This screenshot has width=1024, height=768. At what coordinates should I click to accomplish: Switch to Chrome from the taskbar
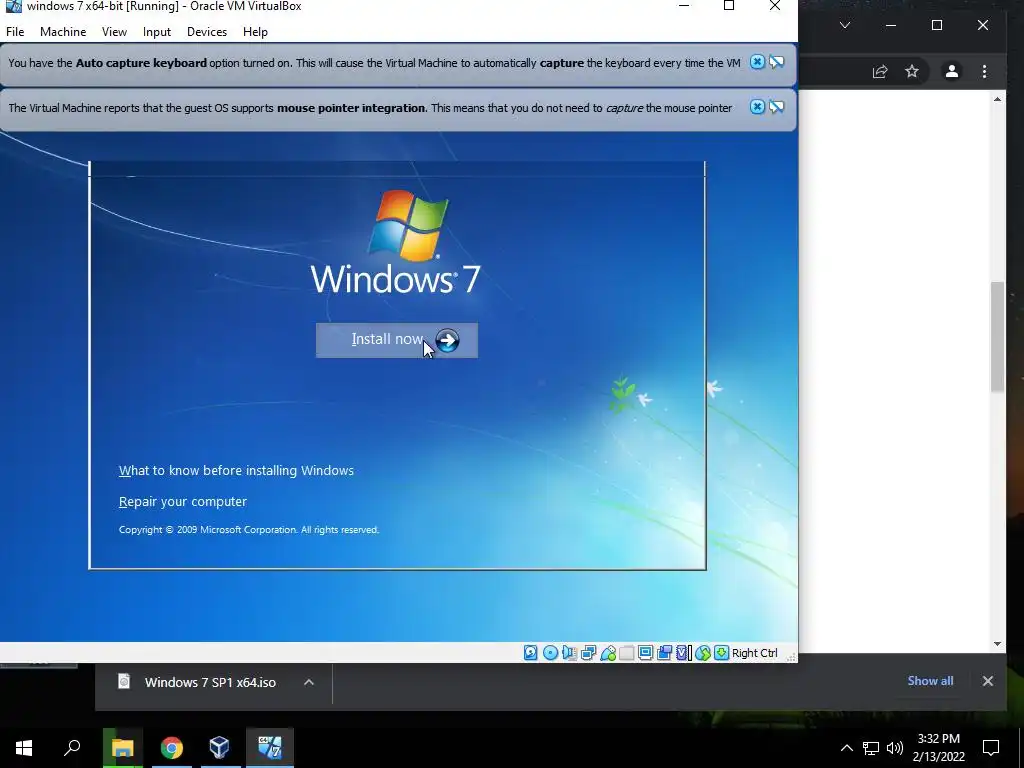(x=172, y=748)
